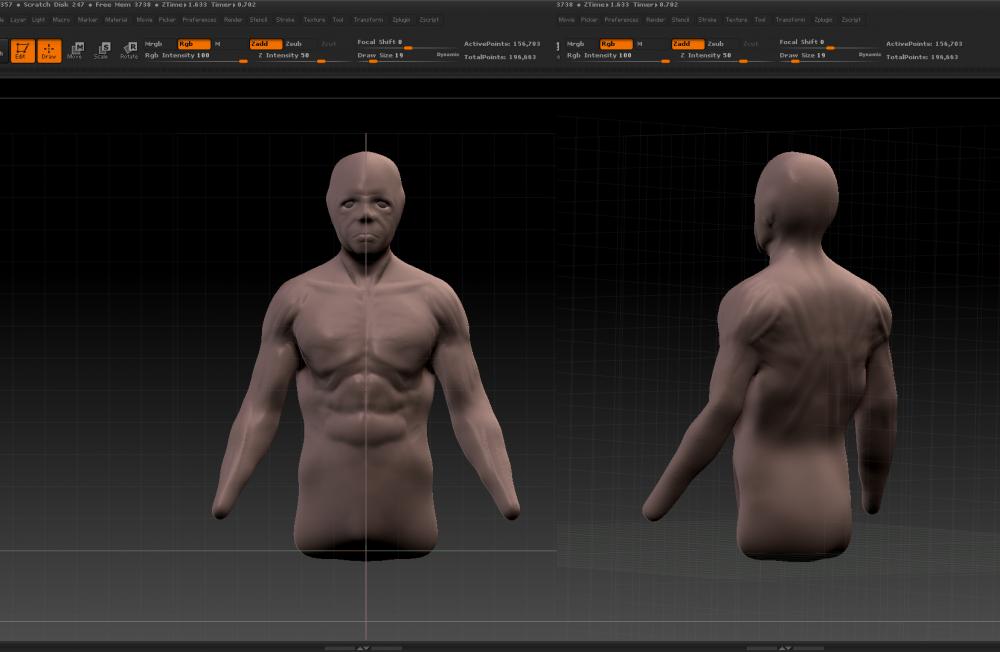Click the sculpted face in the front view
Image resolution: width=1000 pixels, height=652 pixels.
[x=365, y=215]
